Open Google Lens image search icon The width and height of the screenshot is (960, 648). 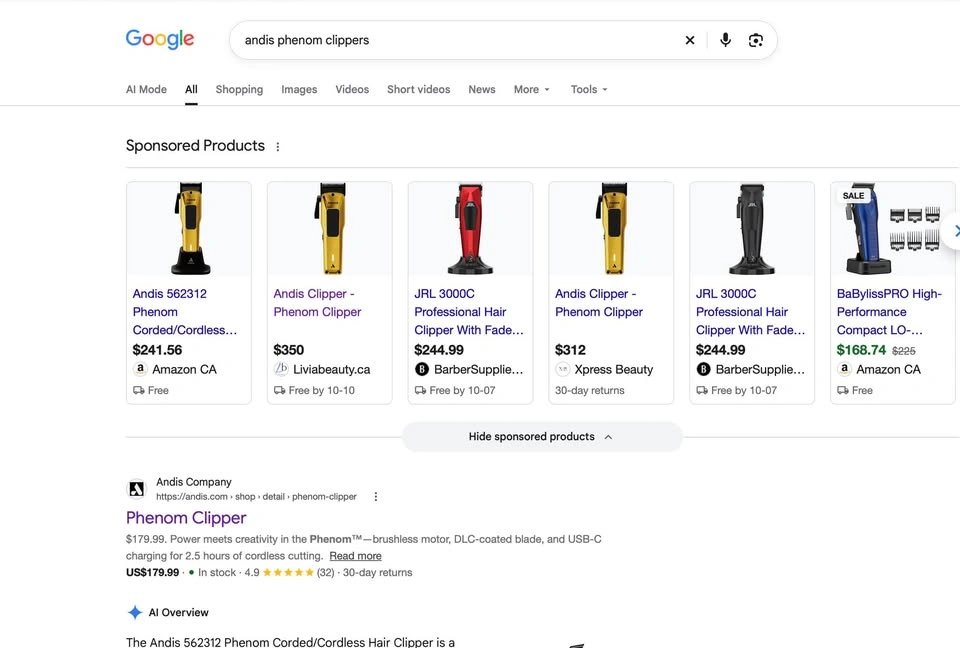[x=756, y=40]
